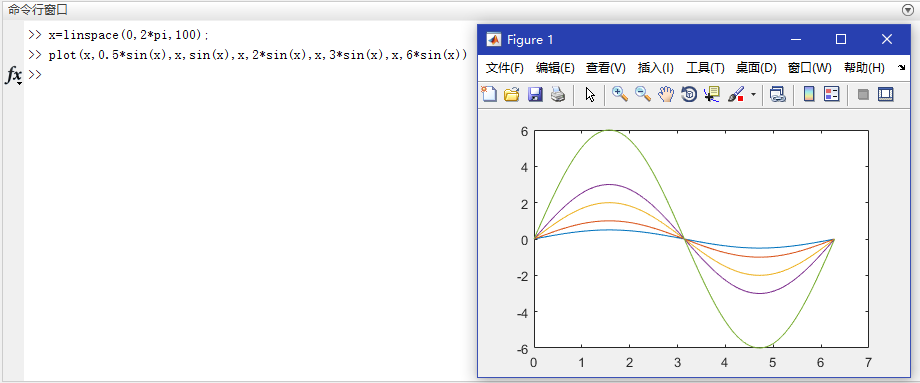Click the y-axis tick label -6
The image size is (920, 383).
(x=522, y=349)
